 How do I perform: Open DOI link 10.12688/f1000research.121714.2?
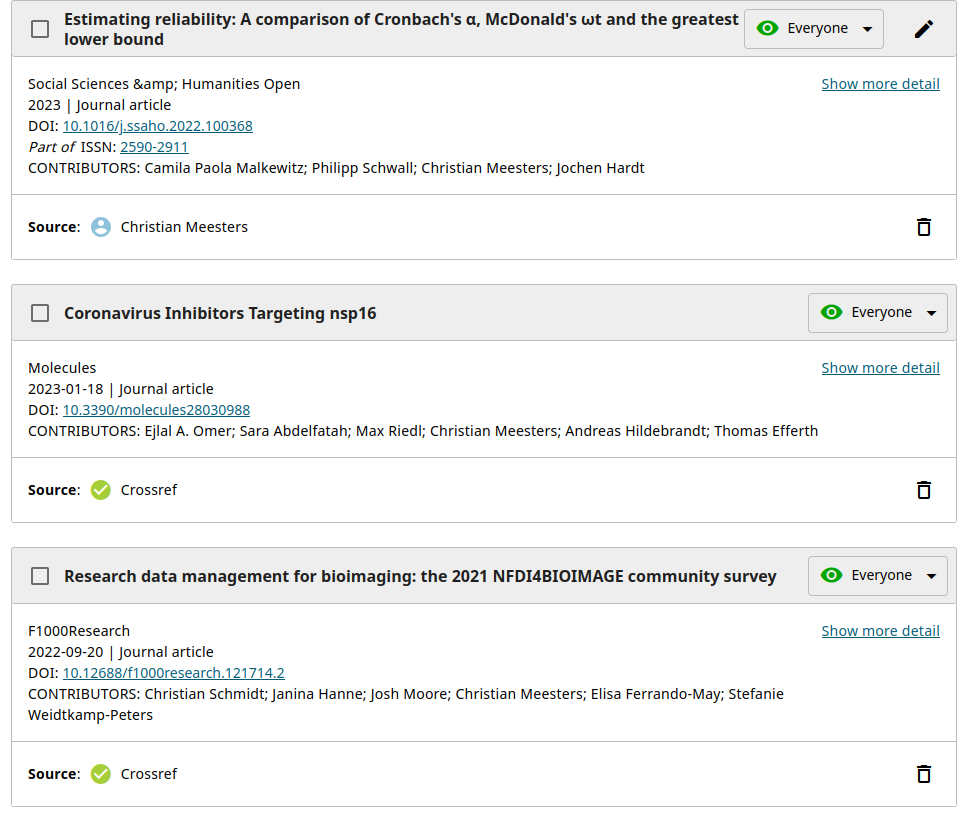tap(173, 673)
